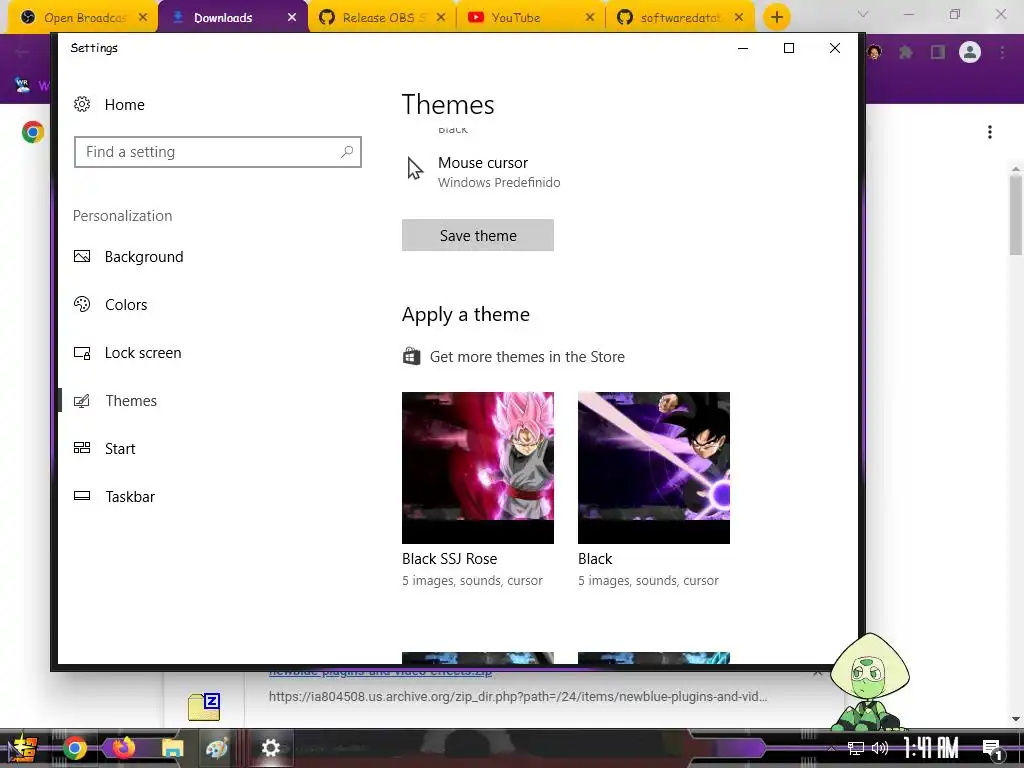Click Settings gear in the taskbar
The image size is (1024, 768).
click(270, 748)
